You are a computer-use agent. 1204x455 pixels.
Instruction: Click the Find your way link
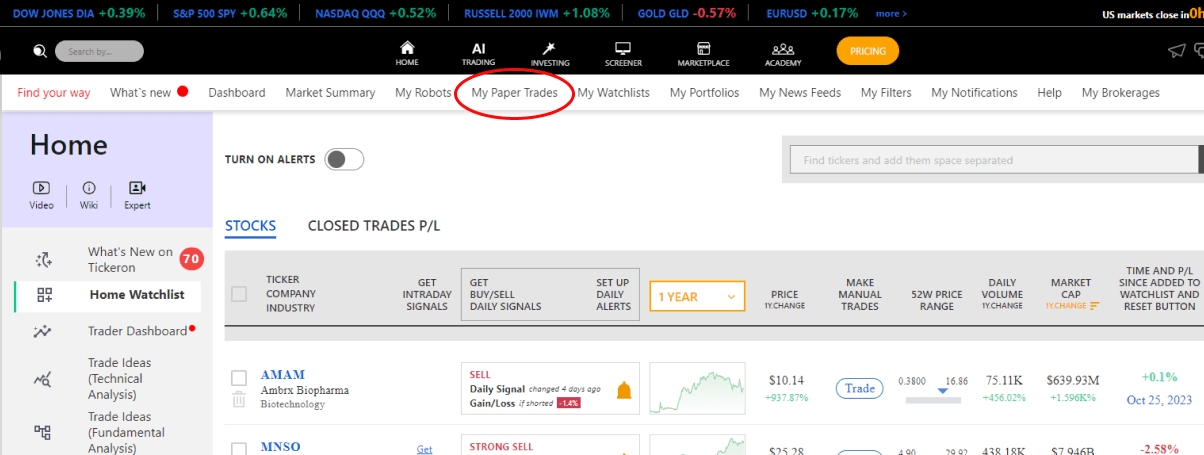pyautogui.click(x=54, y=92)
